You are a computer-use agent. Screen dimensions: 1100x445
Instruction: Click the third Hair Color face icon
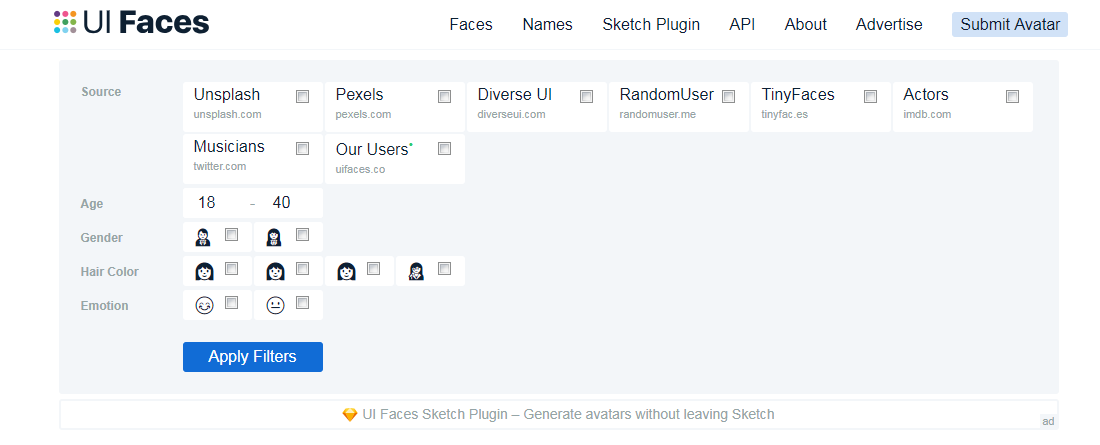click(346, 271)
